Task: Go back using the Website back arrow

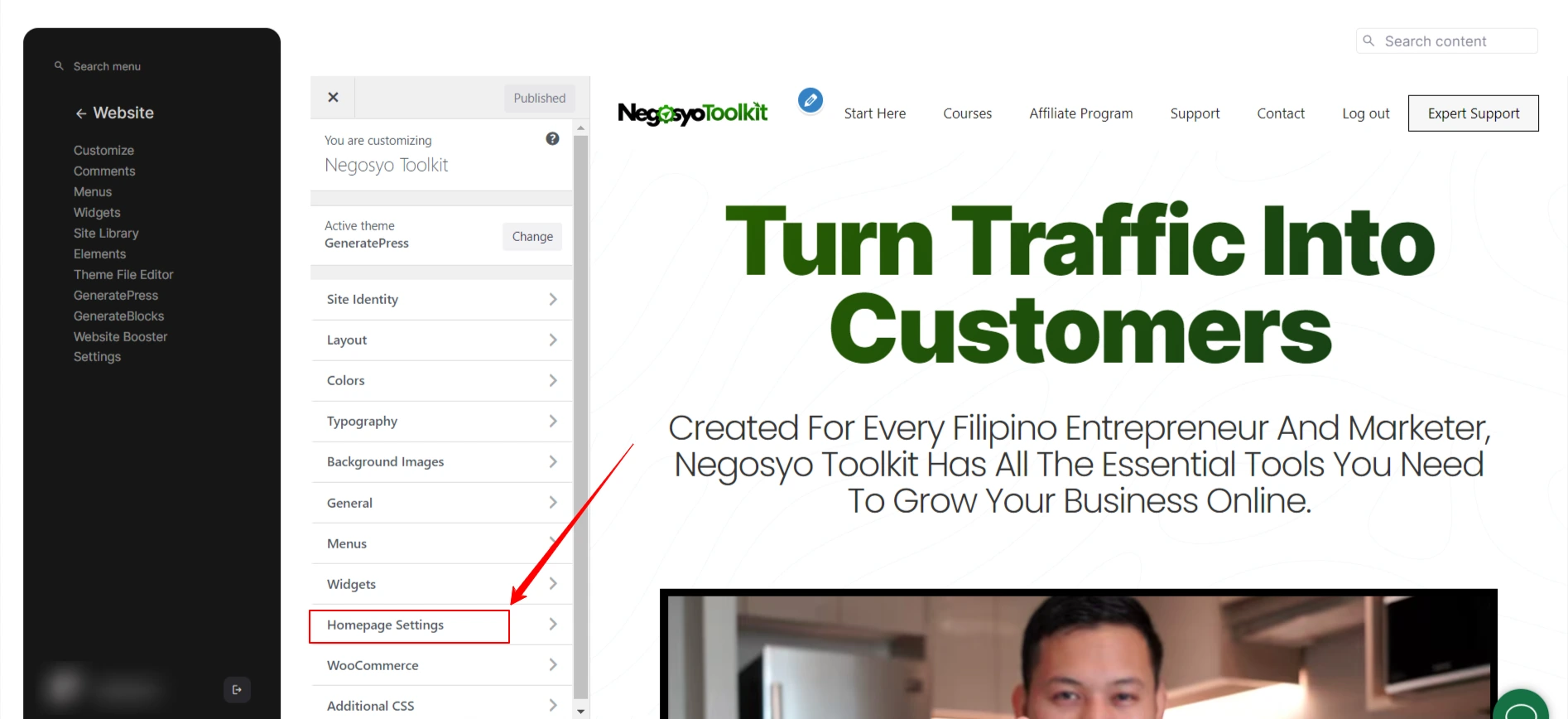Action: pos(81,113)
